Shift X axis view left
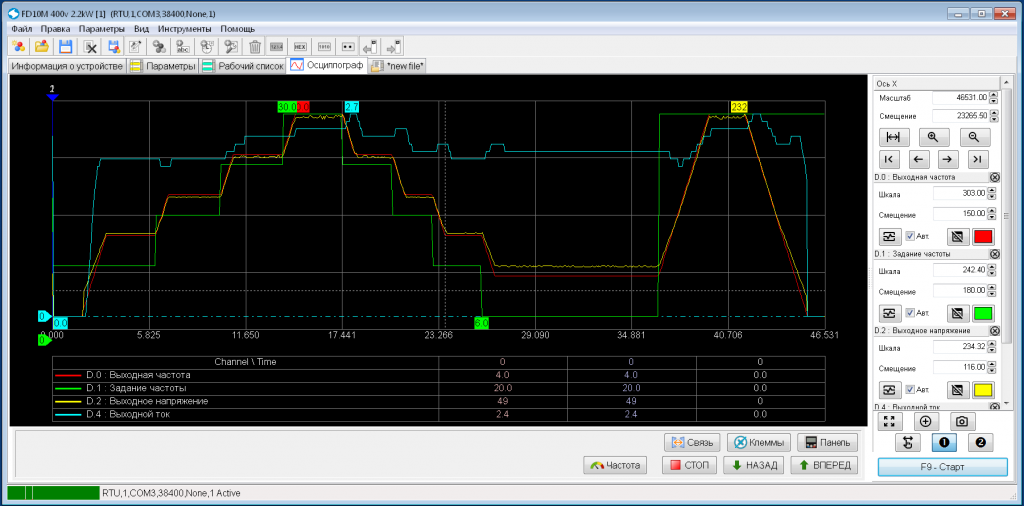 coord(918,159)
